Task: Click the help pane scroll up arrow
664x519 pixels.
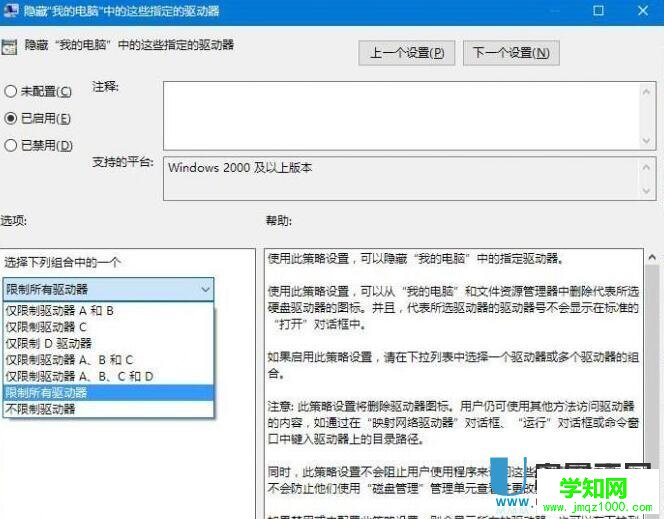Action: [652, 257]
